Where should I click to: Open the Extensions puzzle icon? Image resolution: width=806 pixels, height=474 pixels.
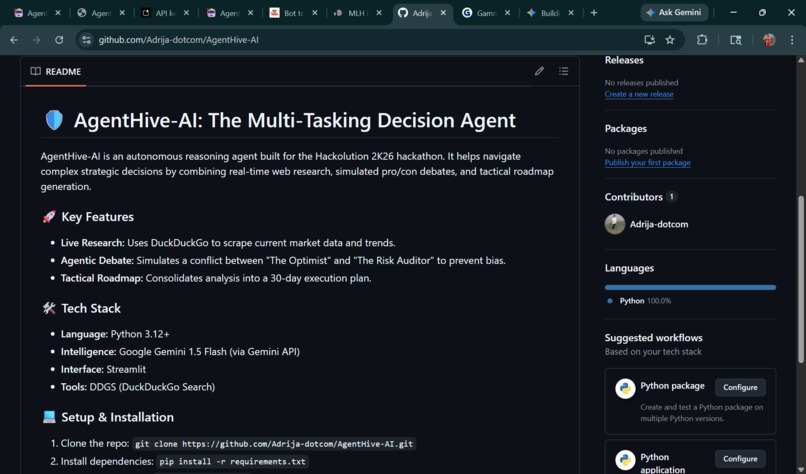tap(702, 40)
